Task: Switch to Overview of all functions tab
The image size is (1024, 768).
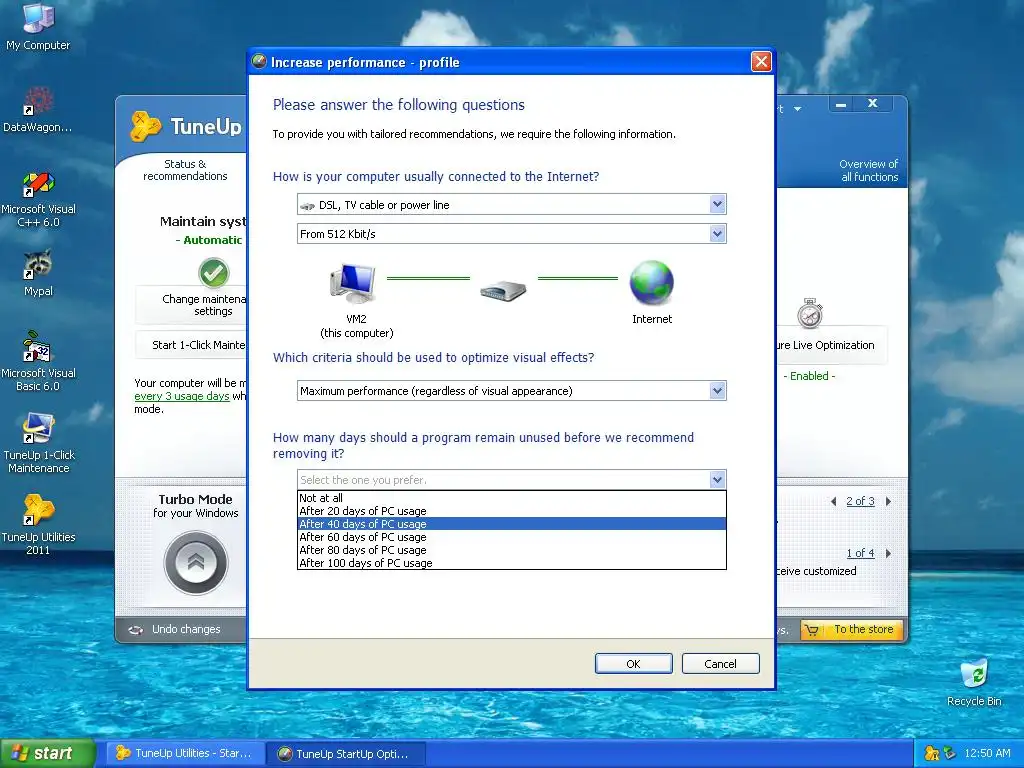Action: [x=869, y=170]
